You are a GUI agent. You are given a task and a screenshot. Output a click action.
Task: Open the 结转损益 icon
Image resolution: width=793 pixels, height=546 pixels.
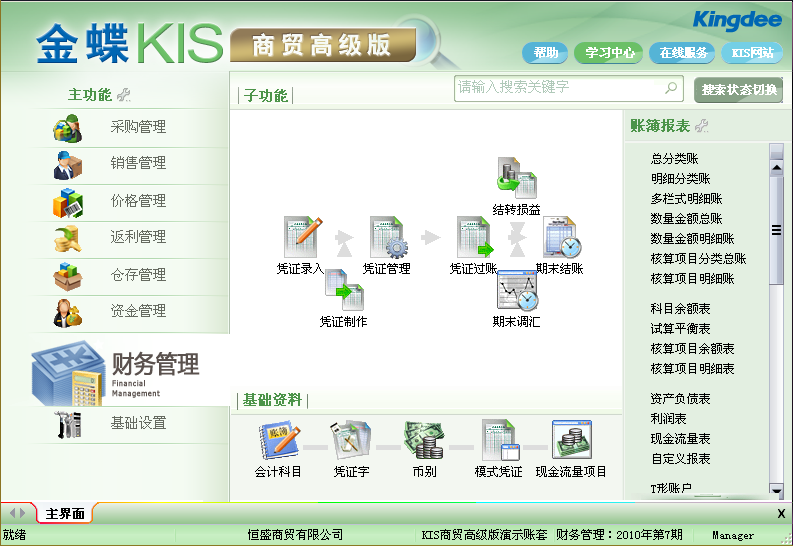517,179
